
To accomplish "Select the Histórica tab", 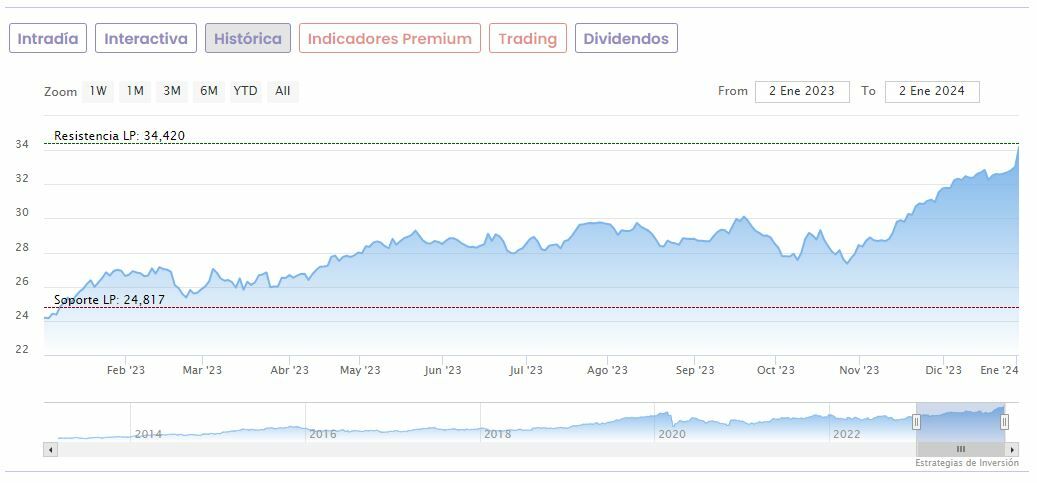I will [x=248, y=39].
